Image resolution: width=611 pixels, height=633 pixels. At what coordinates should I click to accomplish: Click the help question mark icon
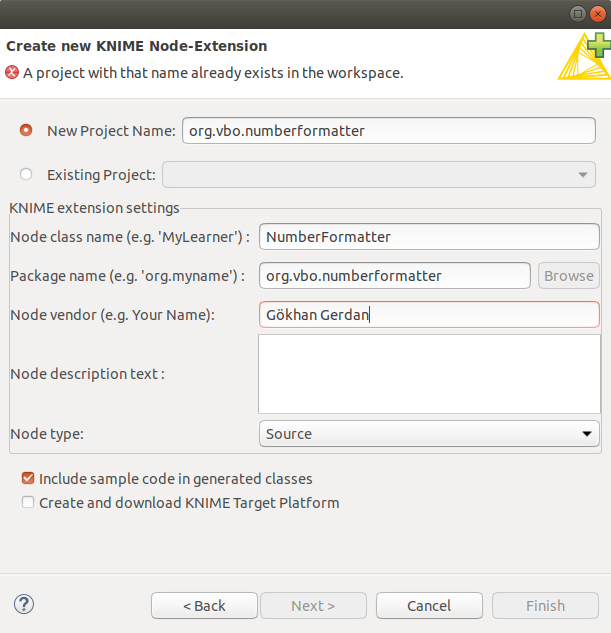24,604
